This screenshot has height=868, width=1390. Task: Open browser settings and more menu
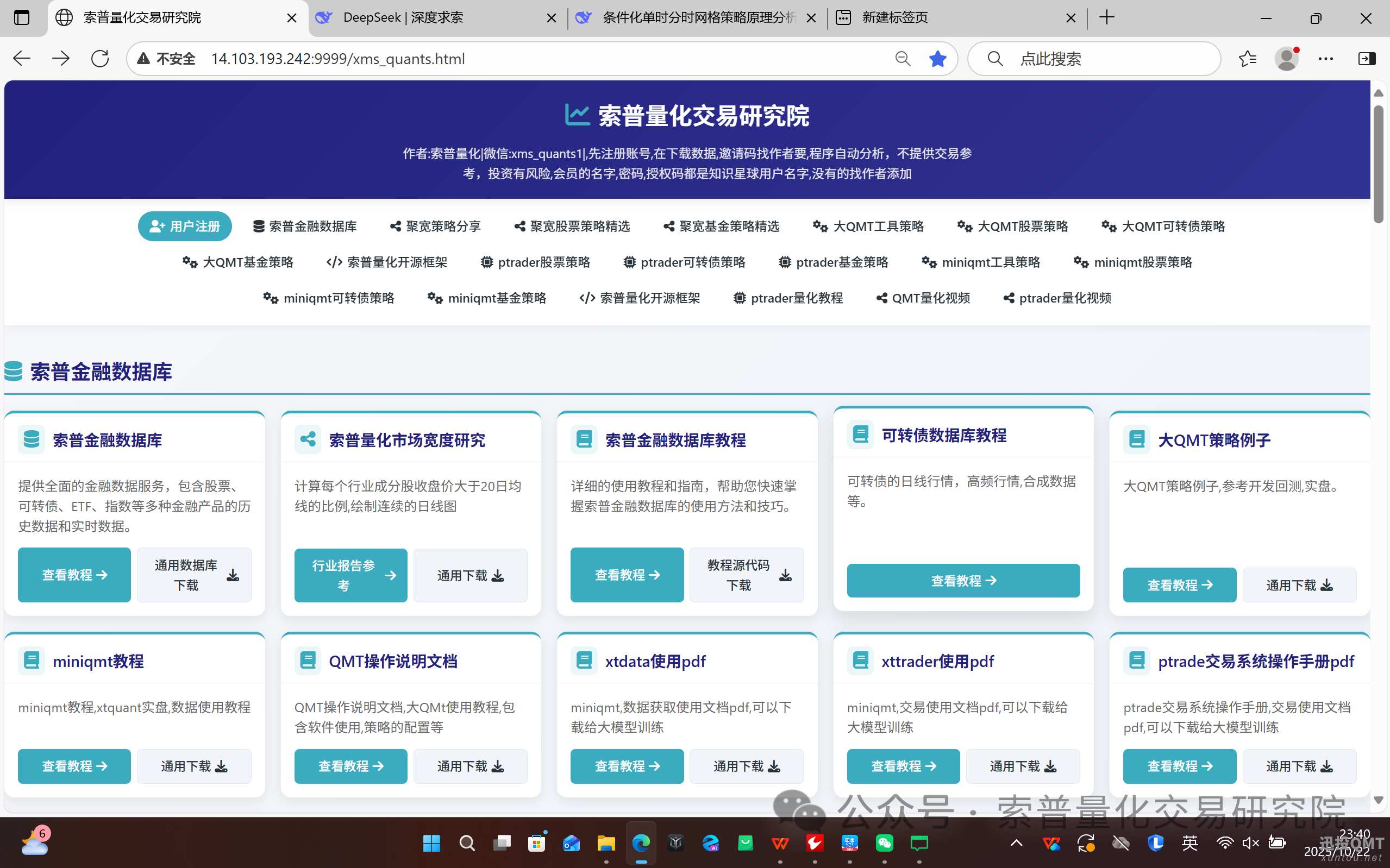(x=1326, y=59)
